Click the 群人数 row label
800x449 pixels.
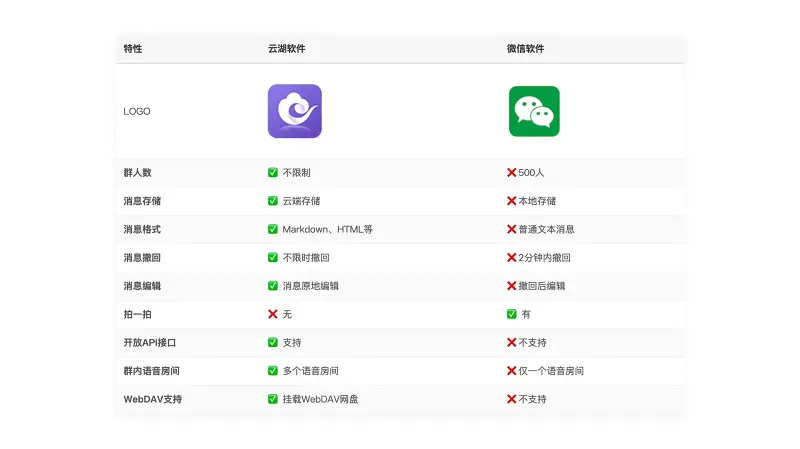coord(137,172)
